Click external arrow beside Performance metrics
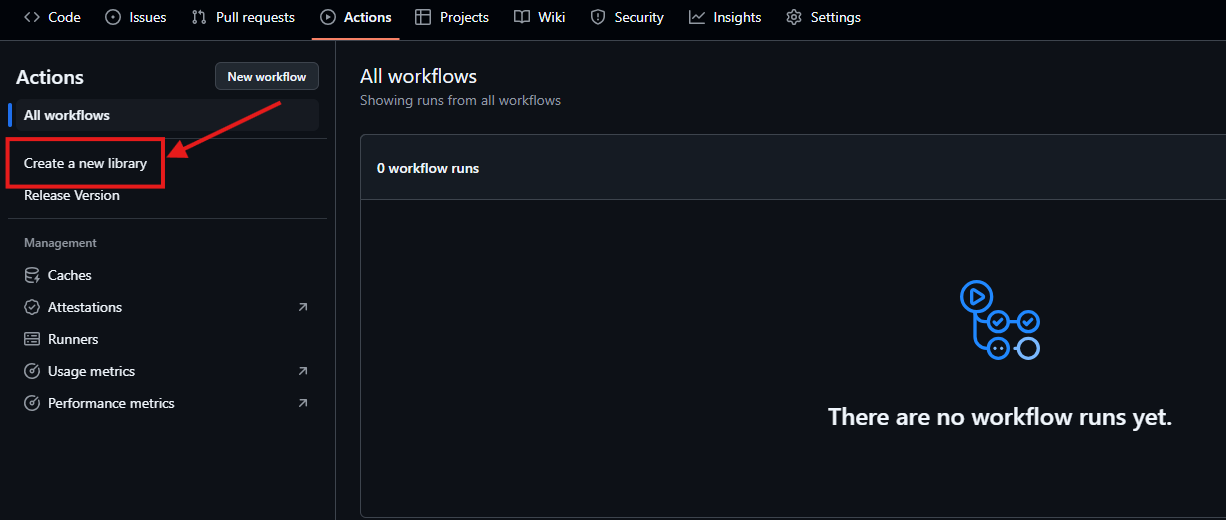1226x520 pixels. 303,403
